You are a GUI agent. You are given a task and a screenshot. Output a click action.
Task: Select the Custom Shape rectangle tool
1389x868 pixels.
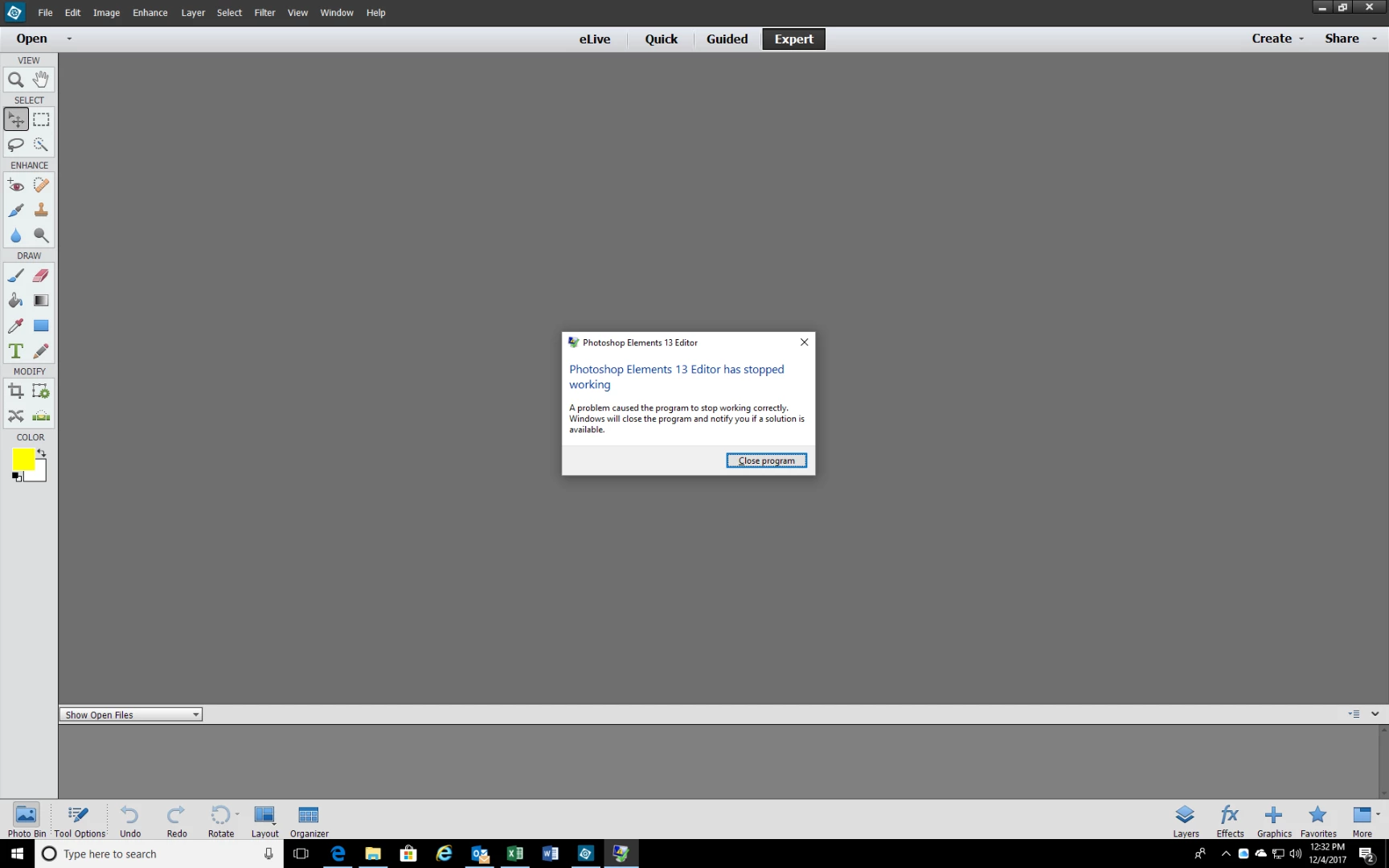[41, 325]
